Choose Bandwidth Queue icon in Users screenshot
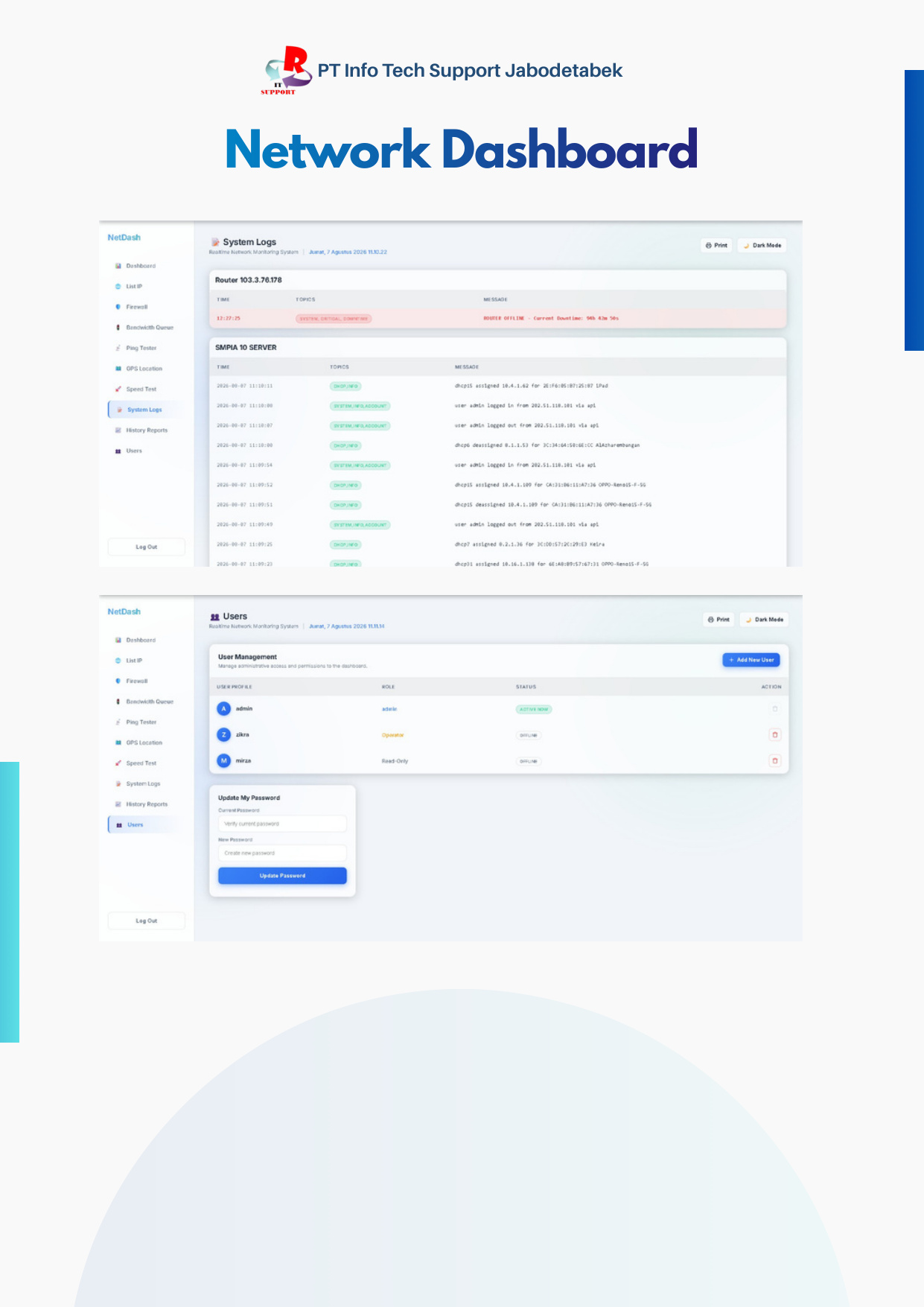Image resolution: width=924 pixels, height=1307 pixels. pos(118,702)
